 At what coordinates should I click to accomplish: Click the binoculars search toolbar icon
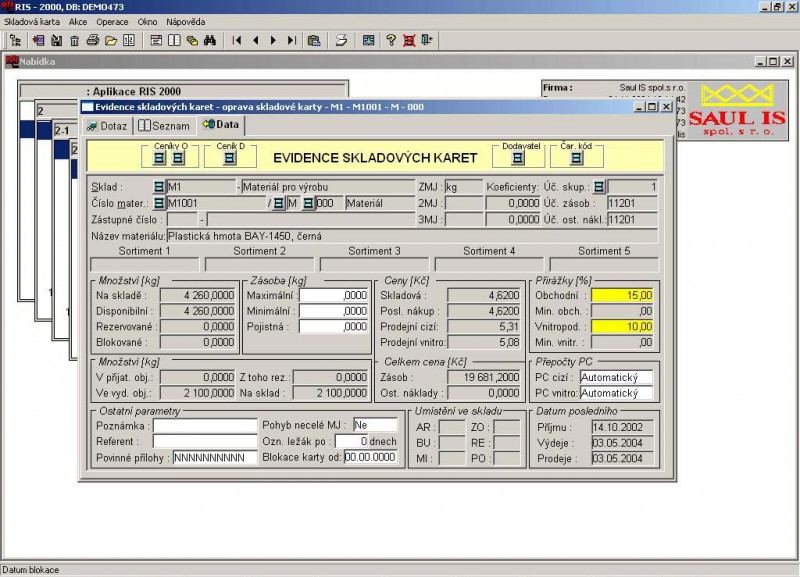(x=210, y=41)
